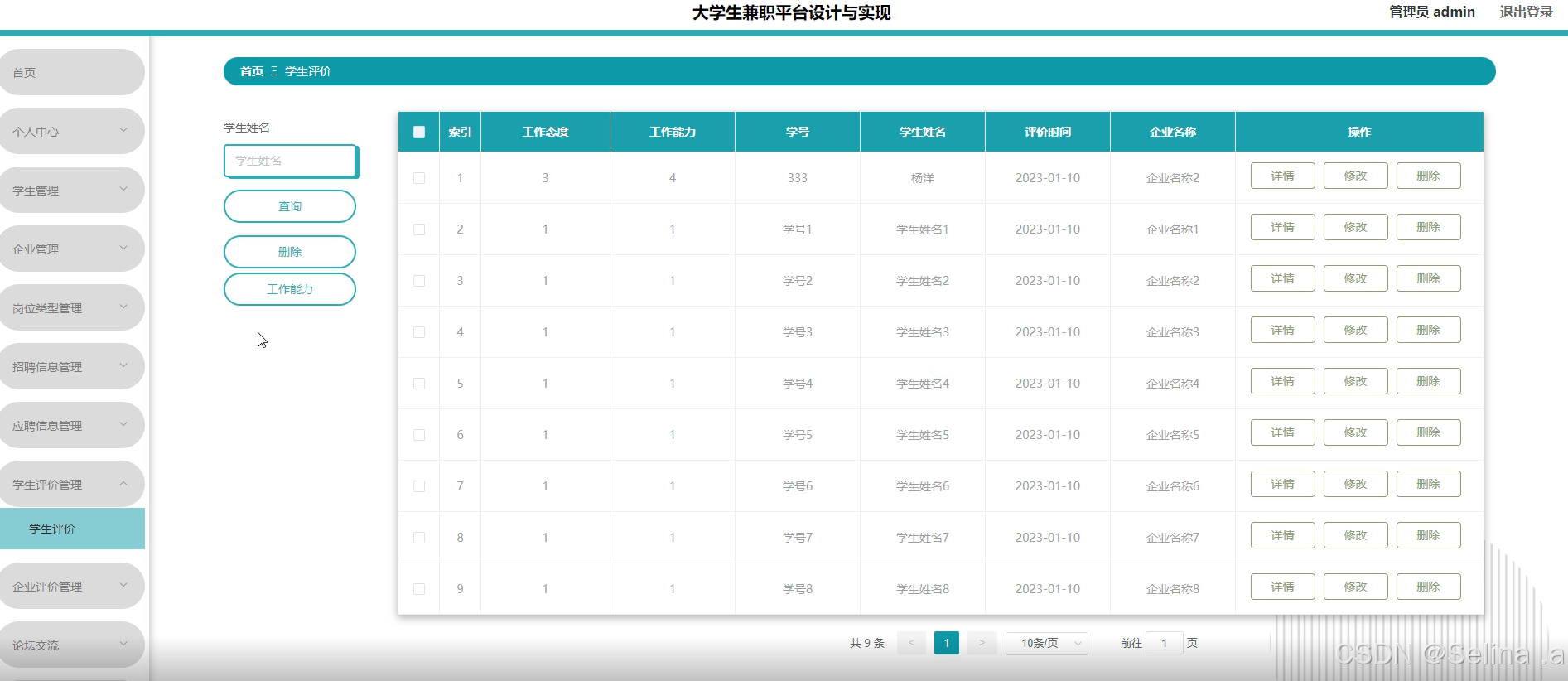The height and width of the screenshot is (681, 1568).
Task: Open 详情 for row 学生姓名3
Action: (x=1282, y=330)
